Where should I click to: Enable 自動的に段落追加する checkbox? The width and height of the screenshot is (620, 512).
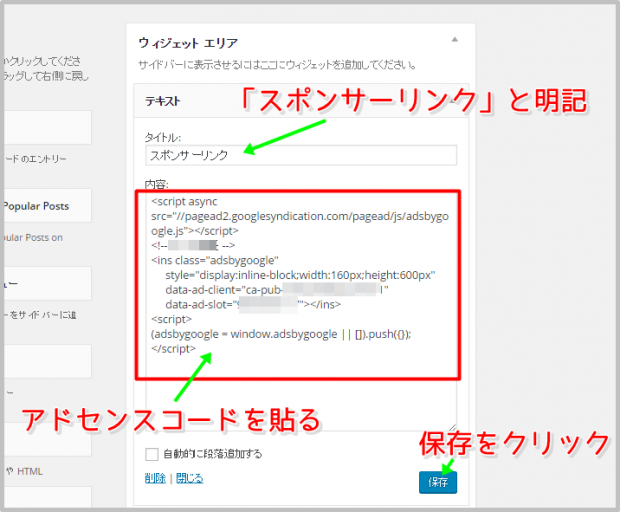coord(151,454)
